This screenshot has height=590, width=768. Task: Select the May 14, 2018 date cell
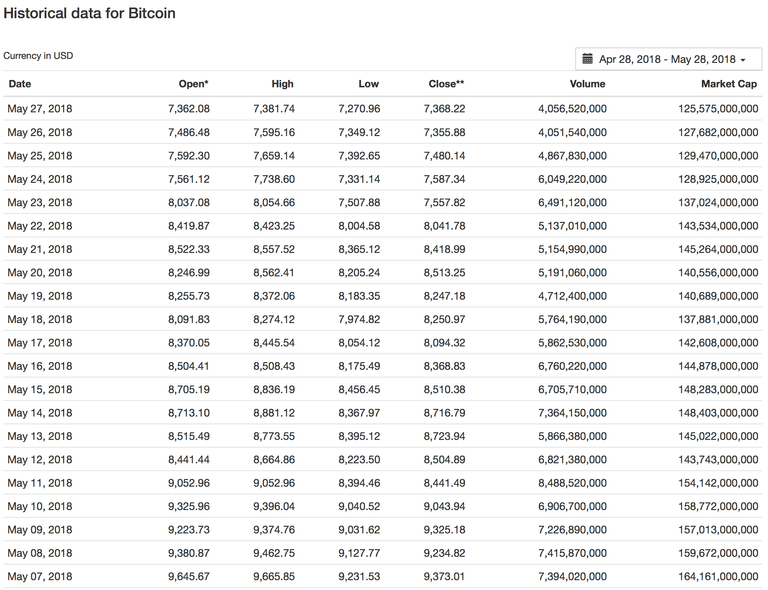click(40, 413)
